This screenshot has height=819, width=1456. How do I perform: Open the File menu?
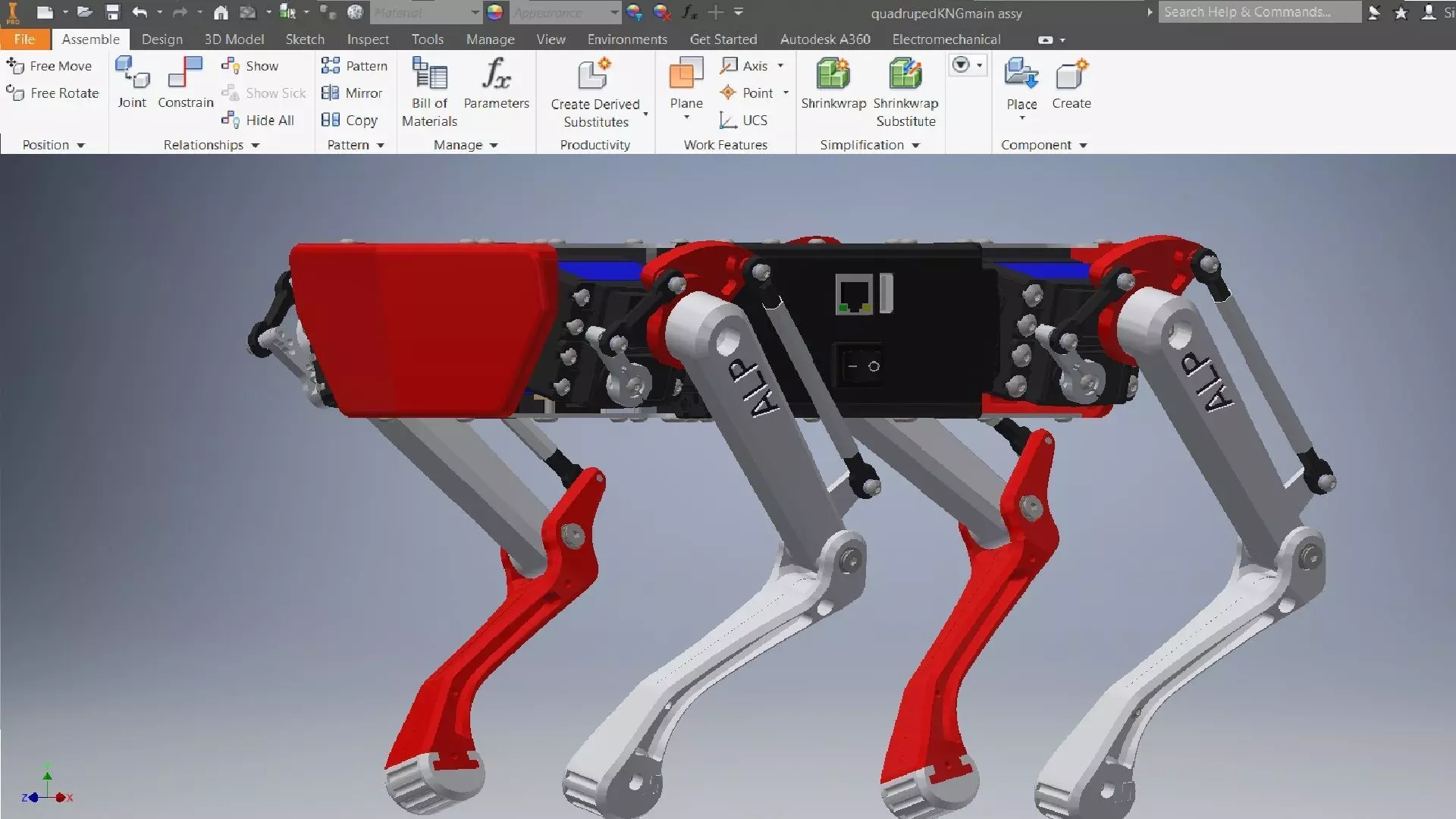click(24, 39)
